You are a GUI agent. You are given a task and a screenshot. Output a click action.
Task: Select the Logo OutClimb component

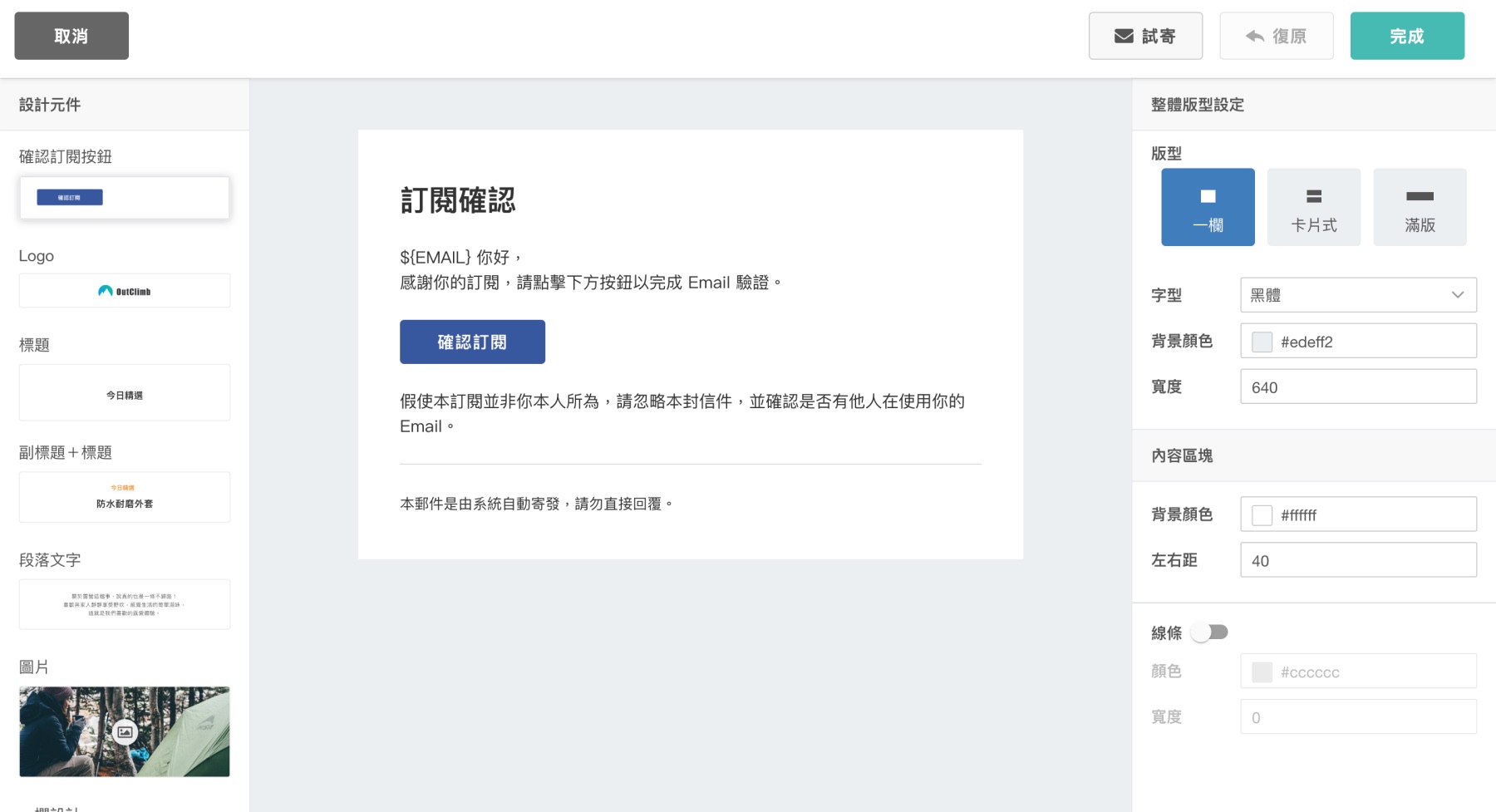tap(125, 291)
